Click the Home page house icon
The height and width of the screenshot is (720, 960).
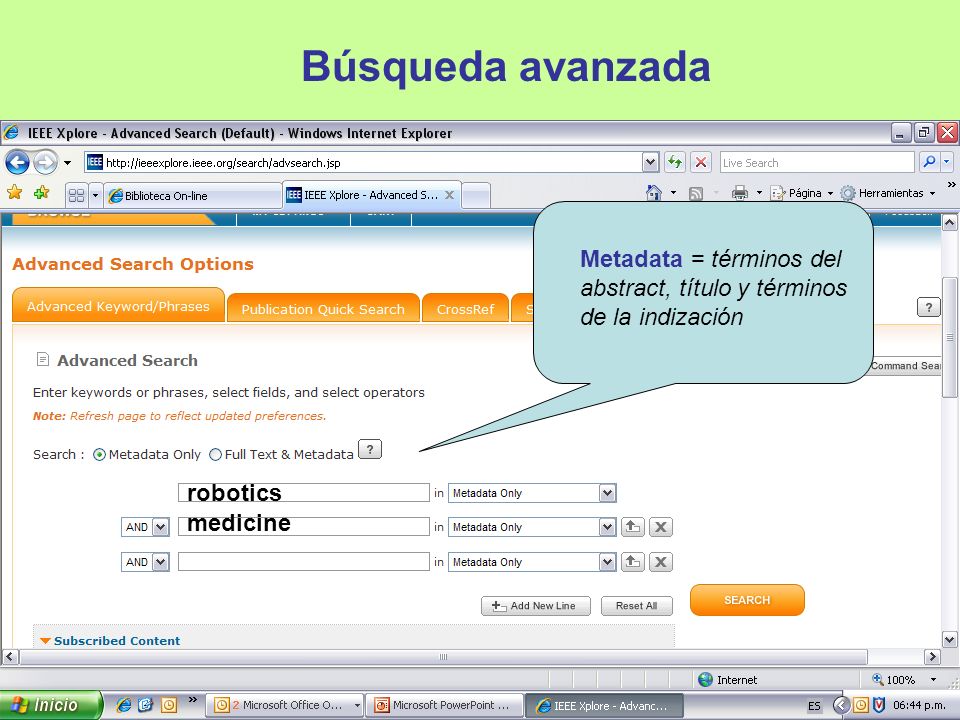(x=654, y=193)
